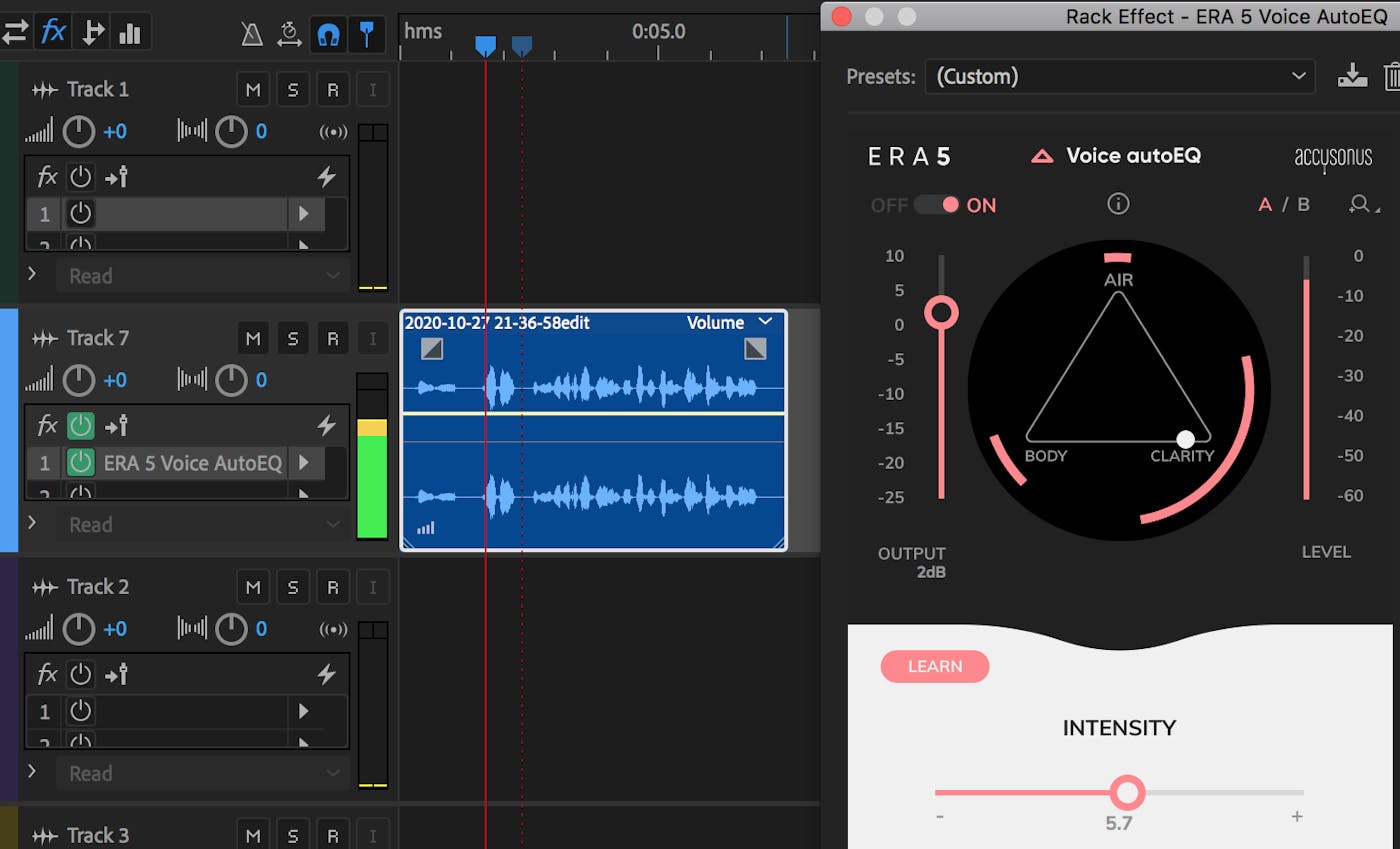Click the Track 7 pan value 0

pyautogui.click(x=261, y=380)
